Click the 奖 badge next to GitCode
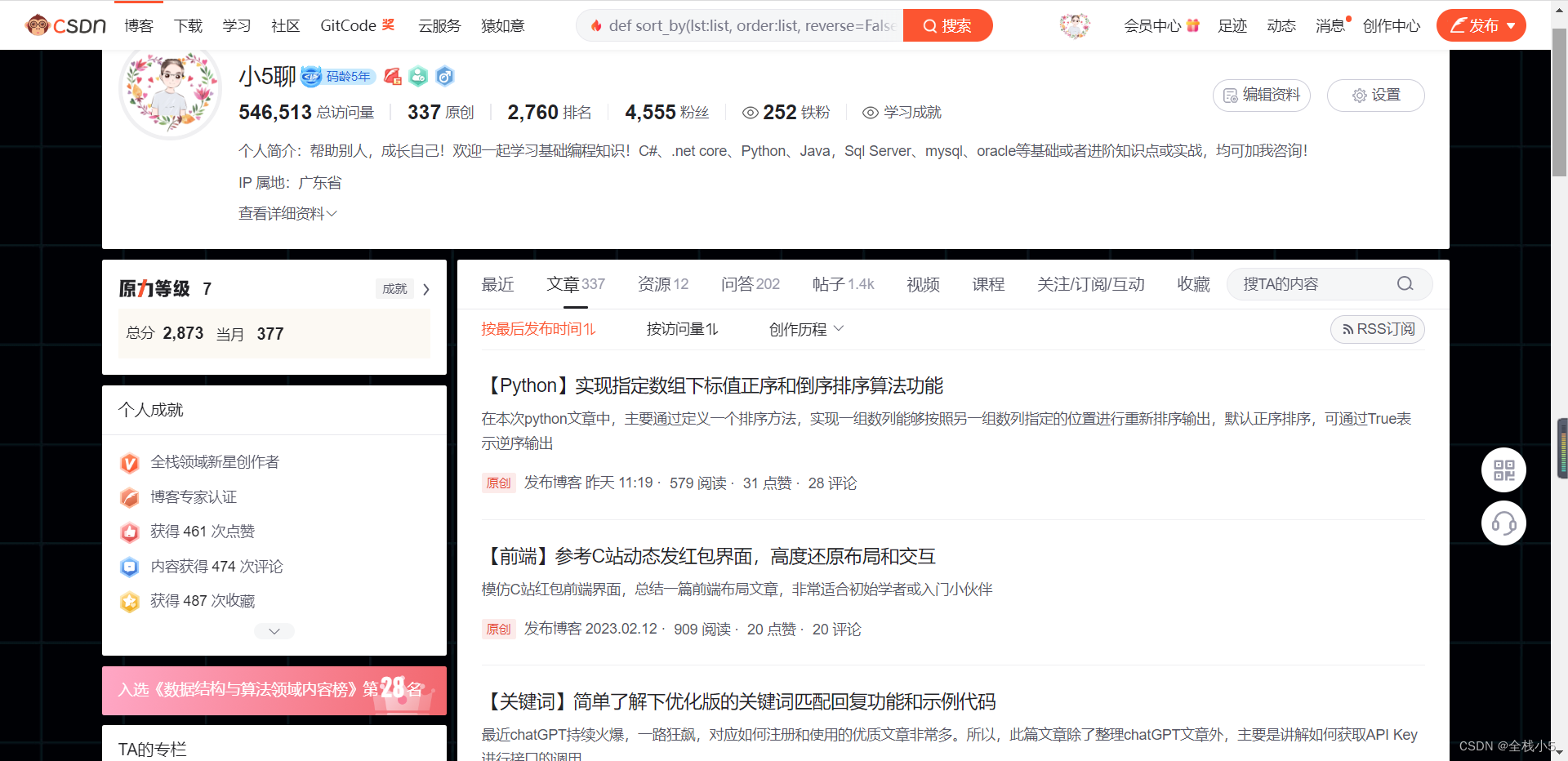Screen dimensions: 1568x761 (x=389, y=24)
